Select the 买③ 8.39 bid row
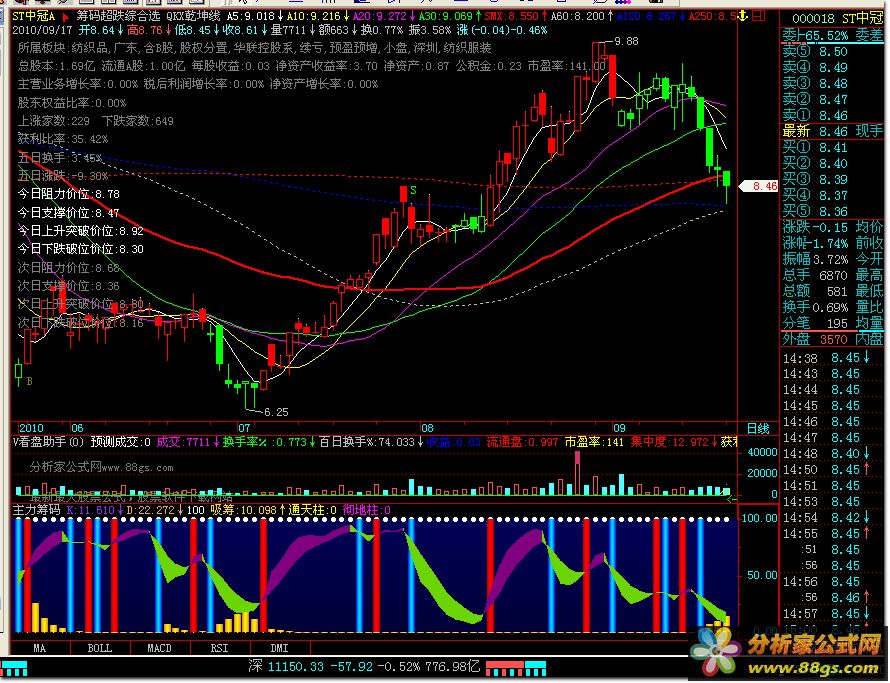890x683 pixels. [x=833, y=179]
